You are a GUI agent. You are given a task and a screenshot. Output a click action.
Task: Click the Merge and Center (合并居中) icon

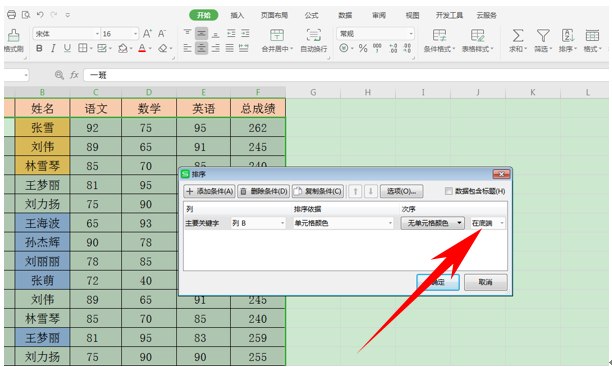277,35
